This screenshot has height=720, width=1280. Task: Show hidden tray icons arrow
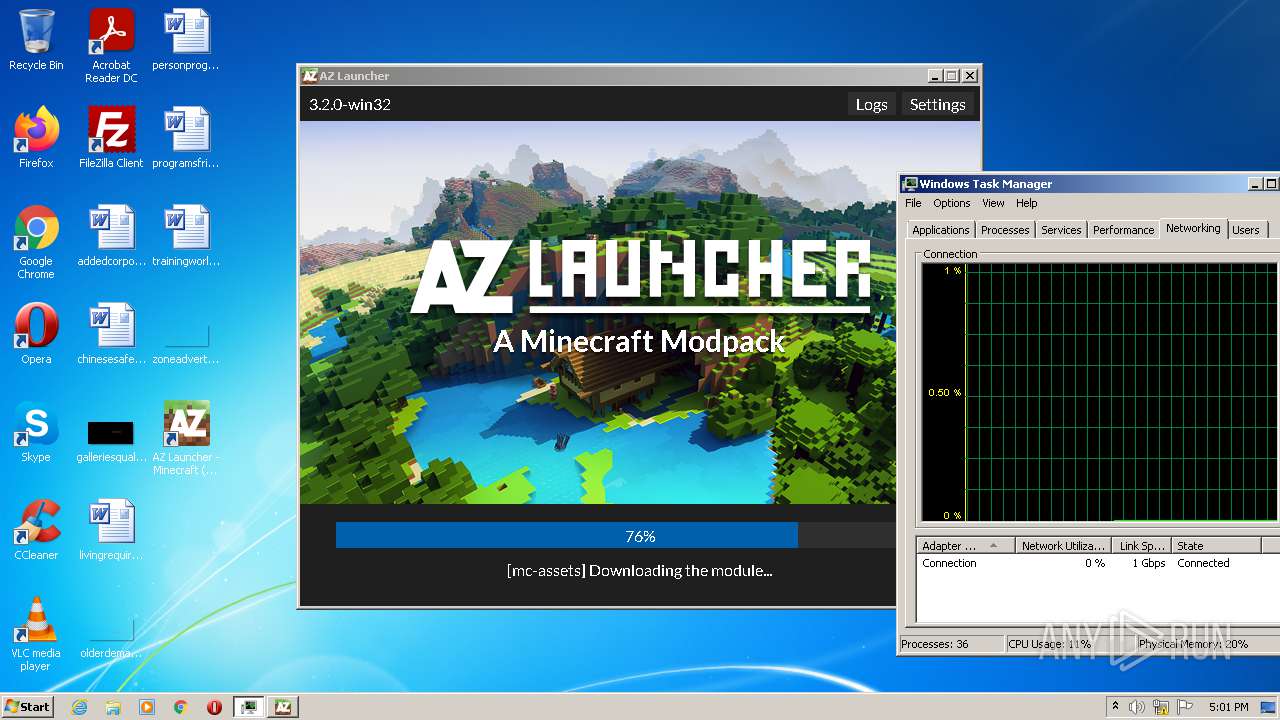click(1115, 707)
